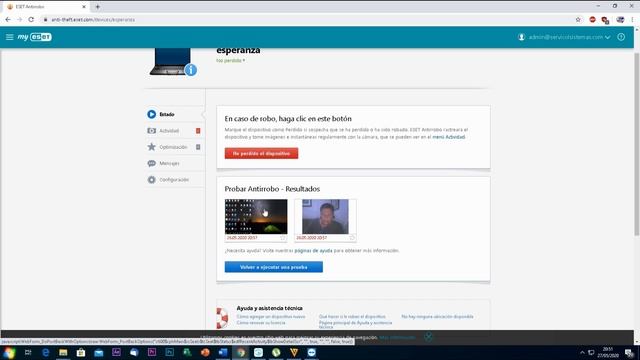Open the webcam photo thumbnail
Viewport: 640px width, 360px height.
pyautogui.click(x=325, y=217)
